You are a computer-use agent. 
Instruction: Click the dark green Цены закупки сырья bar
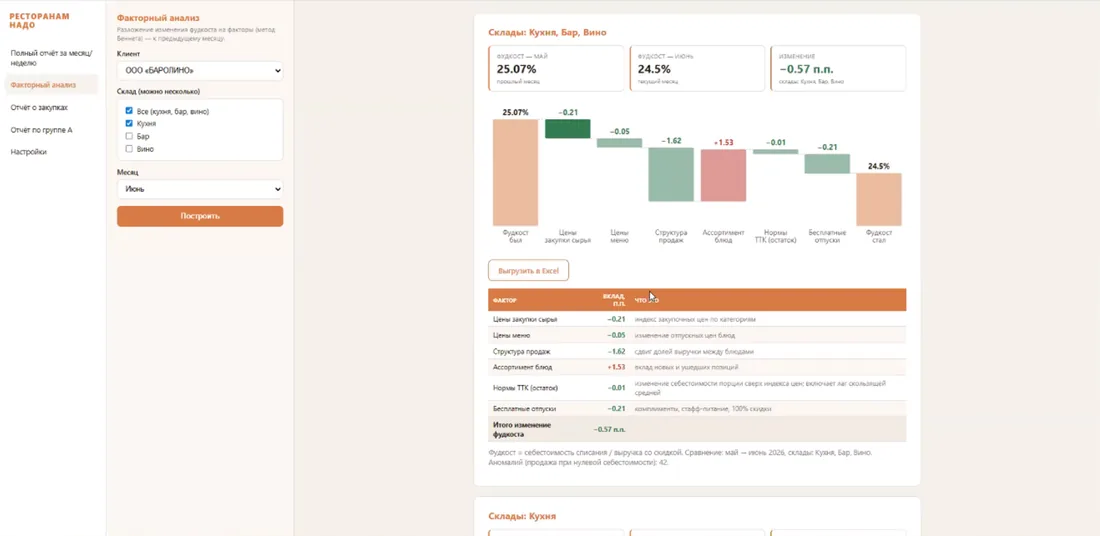tap(568, 128)
